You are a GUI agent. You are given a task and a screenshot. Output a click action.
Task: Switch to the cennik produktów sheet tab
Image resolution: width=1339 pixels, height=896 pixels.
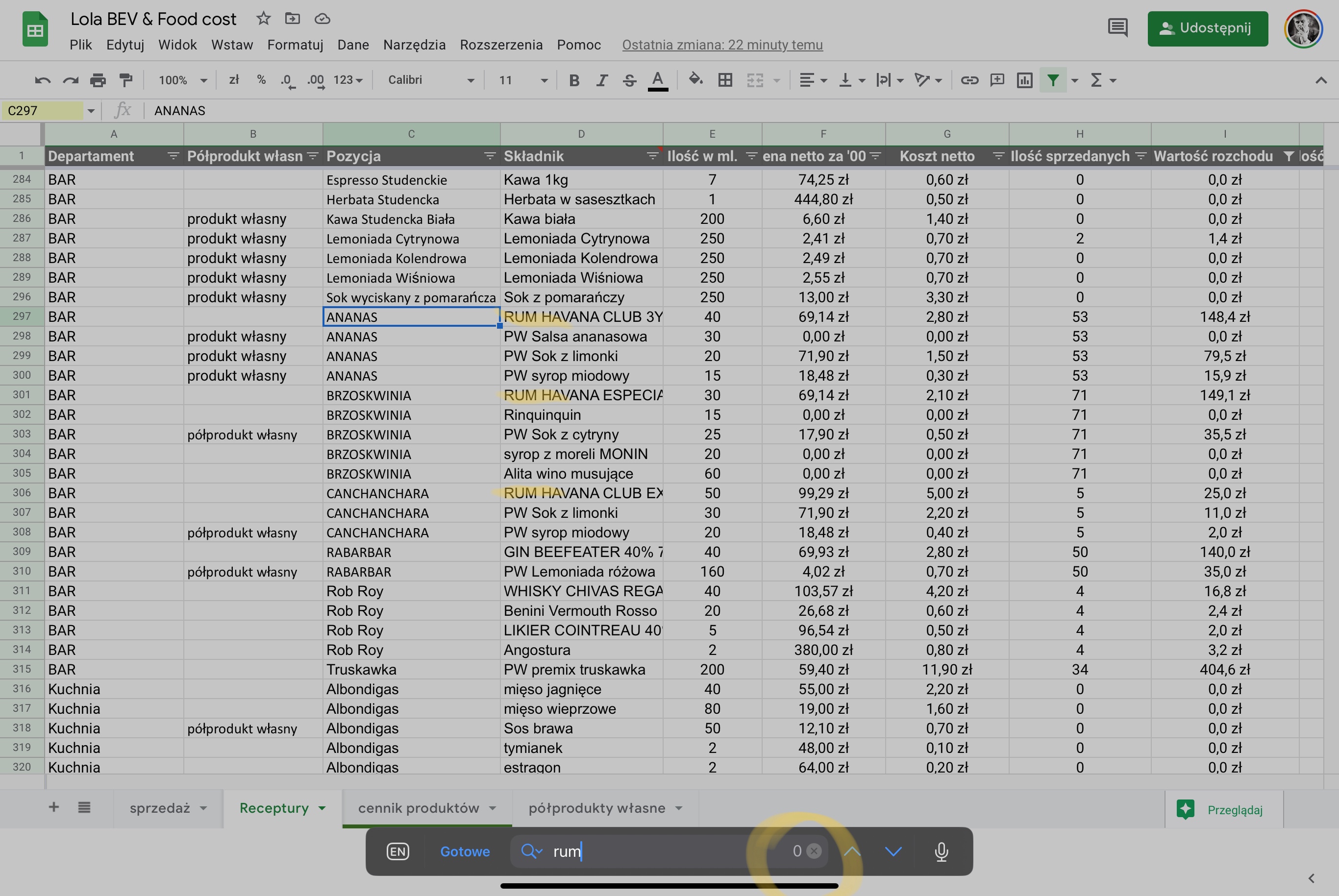tap(419, 808)
